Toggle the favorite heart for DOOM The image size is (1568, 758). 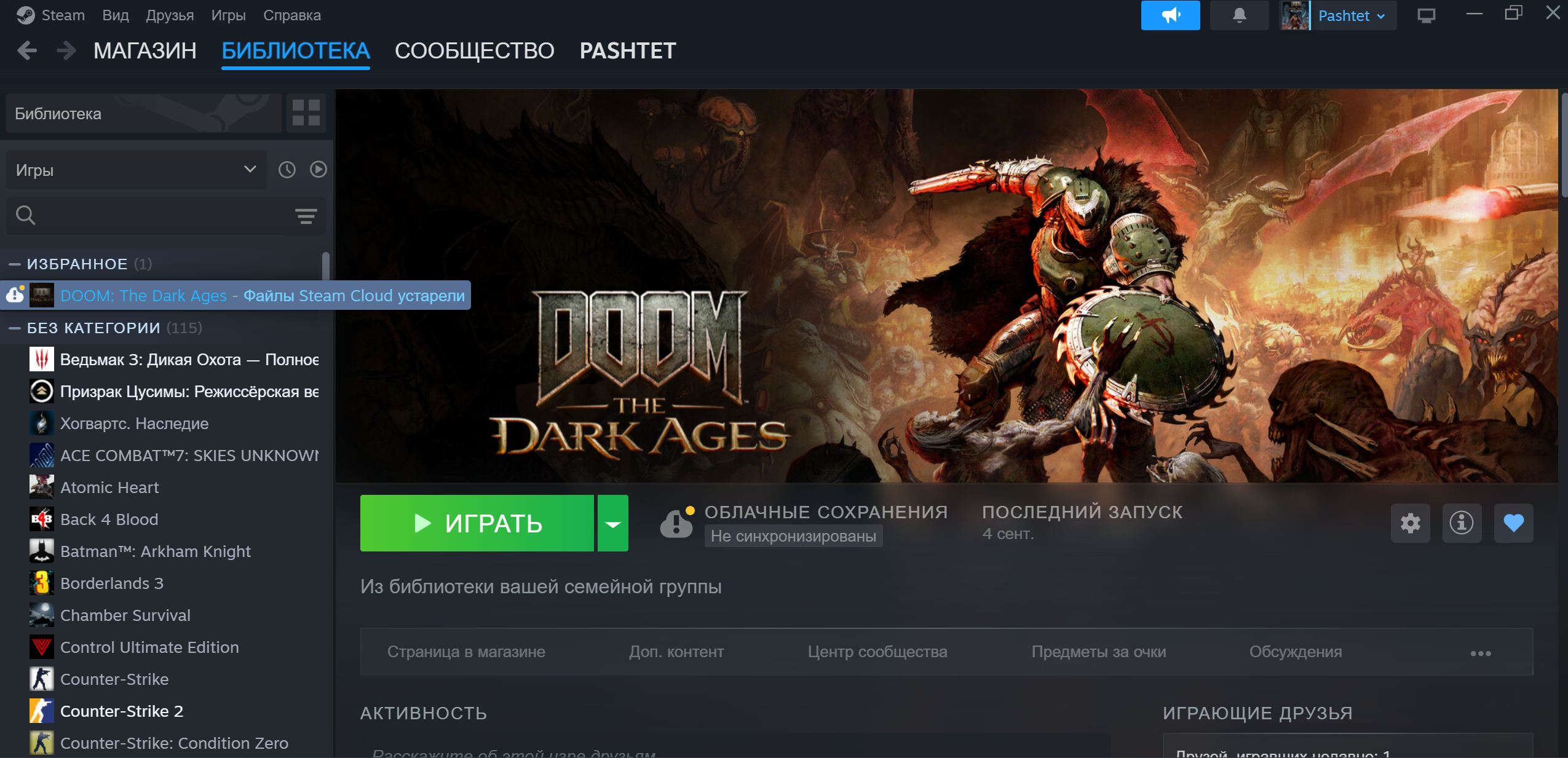(x=1513, y=523)
